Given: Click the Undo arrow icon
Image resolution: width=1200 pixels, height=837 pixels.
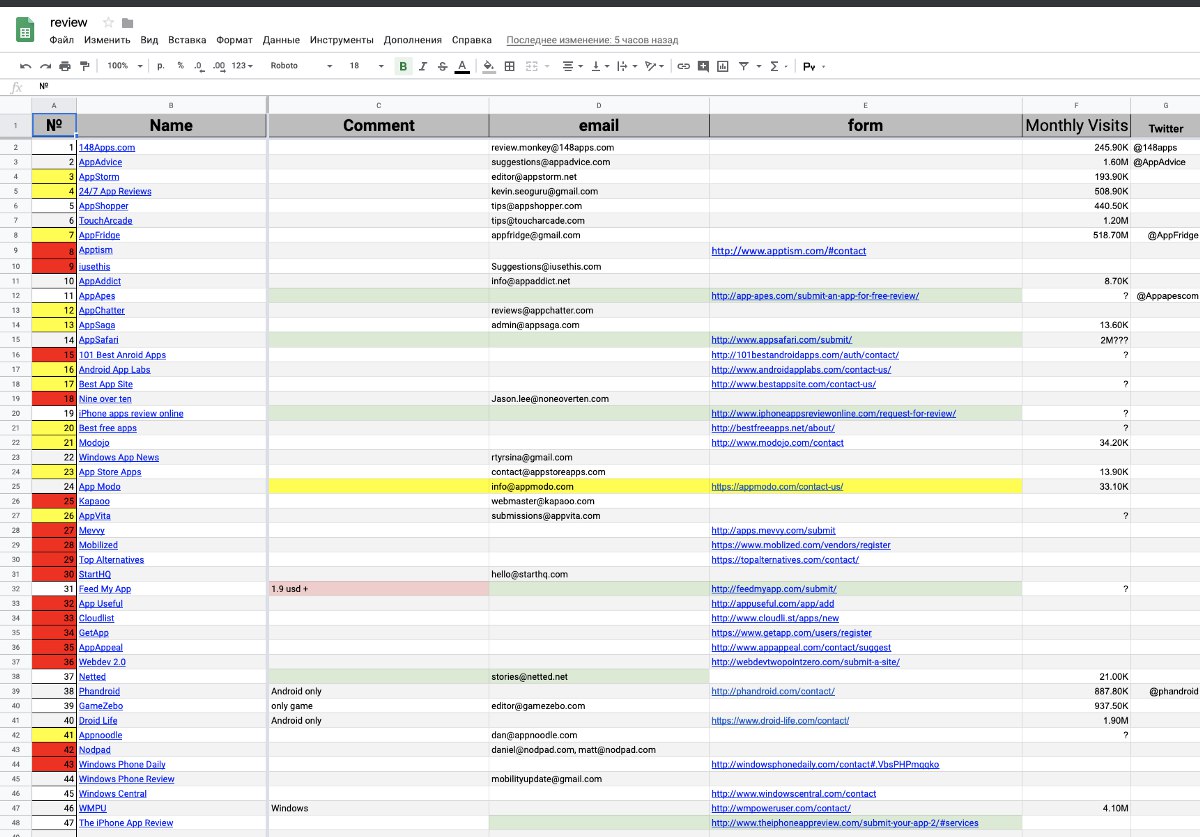Looking at the screenshot, I should pyautogui.click(x=25, y=66).
